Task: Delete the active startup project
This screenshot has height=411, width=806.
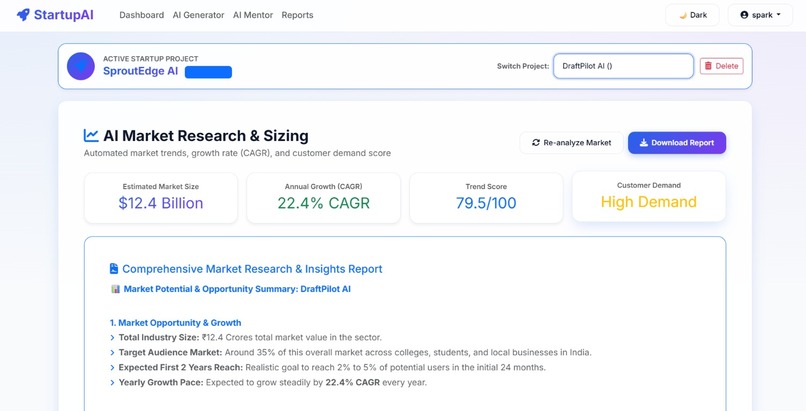Action: (x=721, y=66)
